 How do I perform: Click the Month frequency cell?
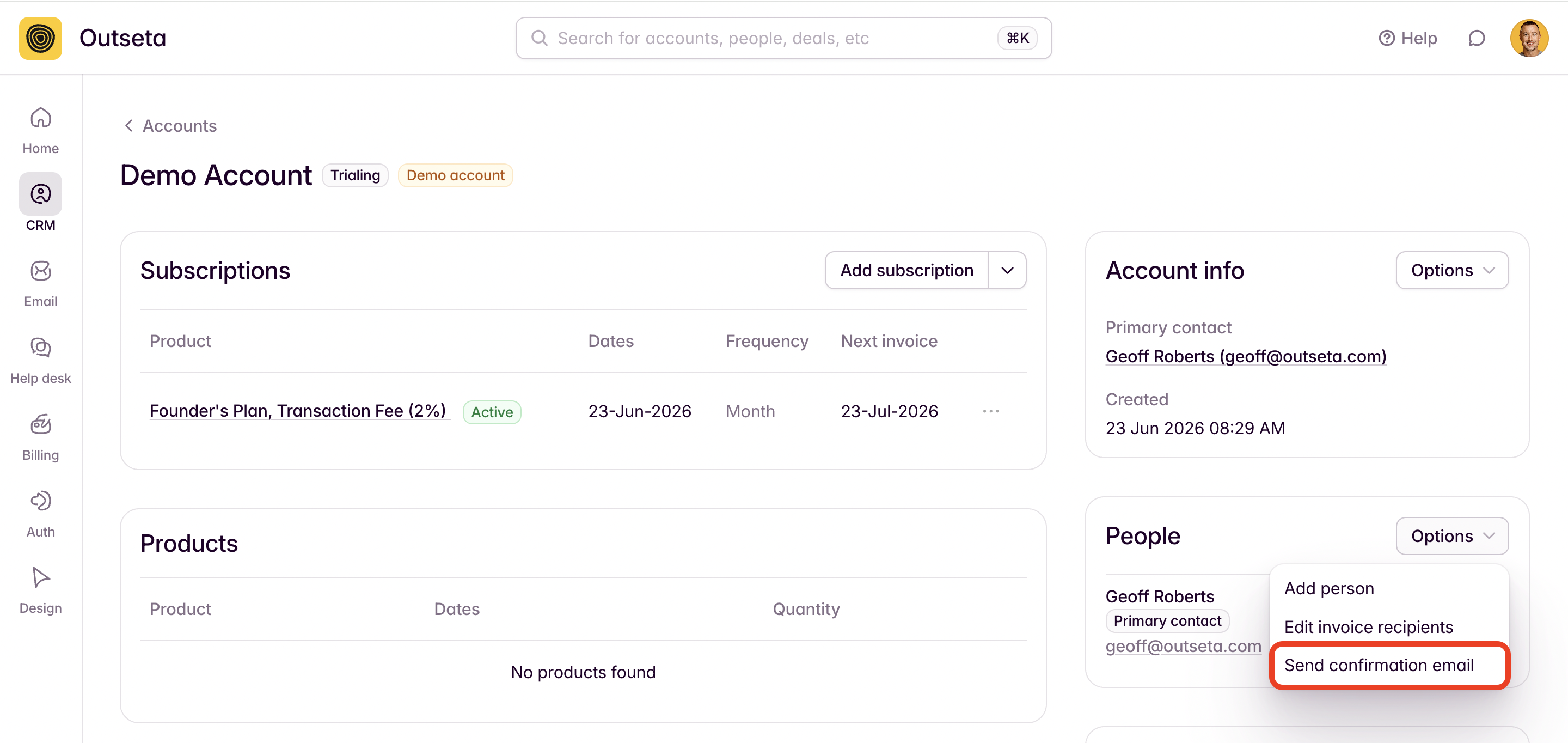(x=750, y=412)
